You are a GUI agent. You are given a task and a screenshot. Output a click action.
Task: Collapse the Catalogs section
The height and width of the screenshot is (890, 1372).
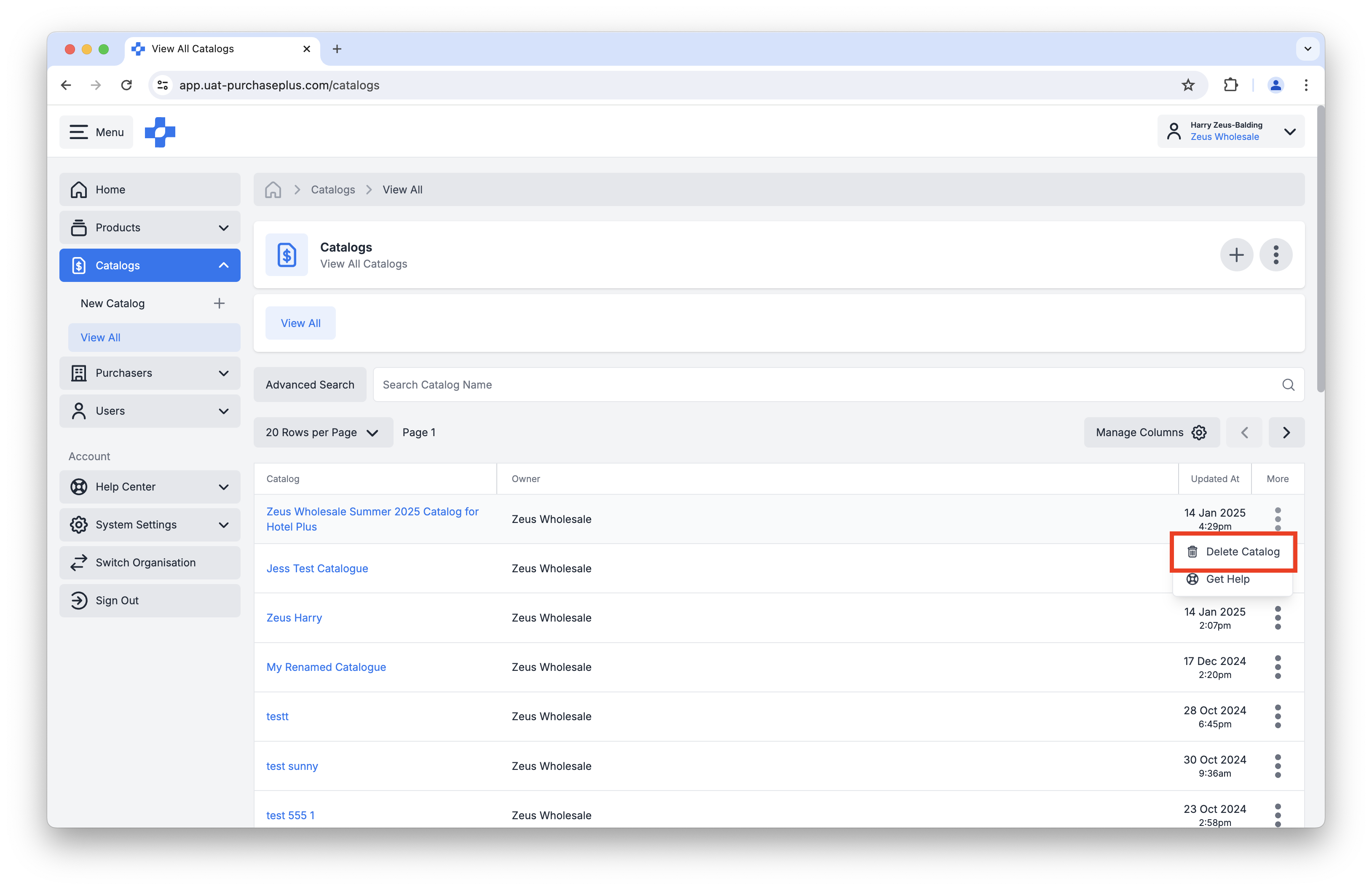[x=224, y=265]
